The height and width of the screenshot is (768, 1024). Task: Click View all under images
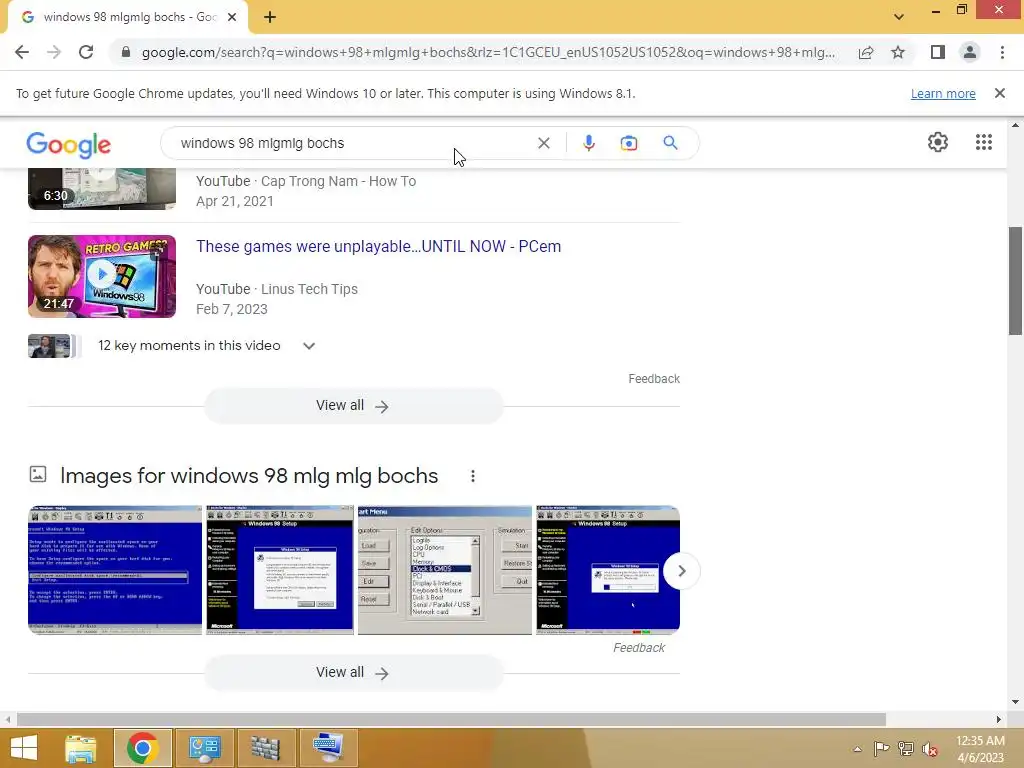point(353,673)
